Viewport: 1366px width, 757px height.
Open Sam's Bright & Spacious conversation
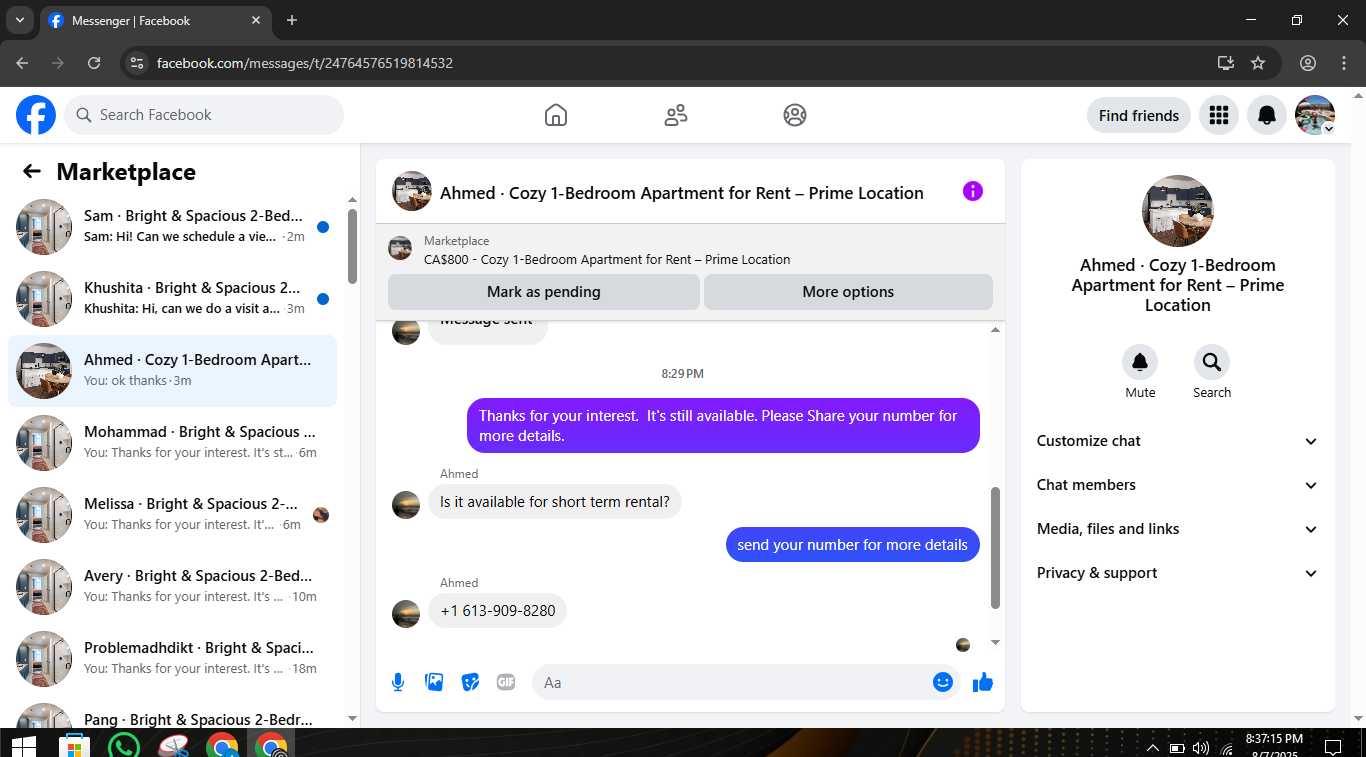click(173, 227)
